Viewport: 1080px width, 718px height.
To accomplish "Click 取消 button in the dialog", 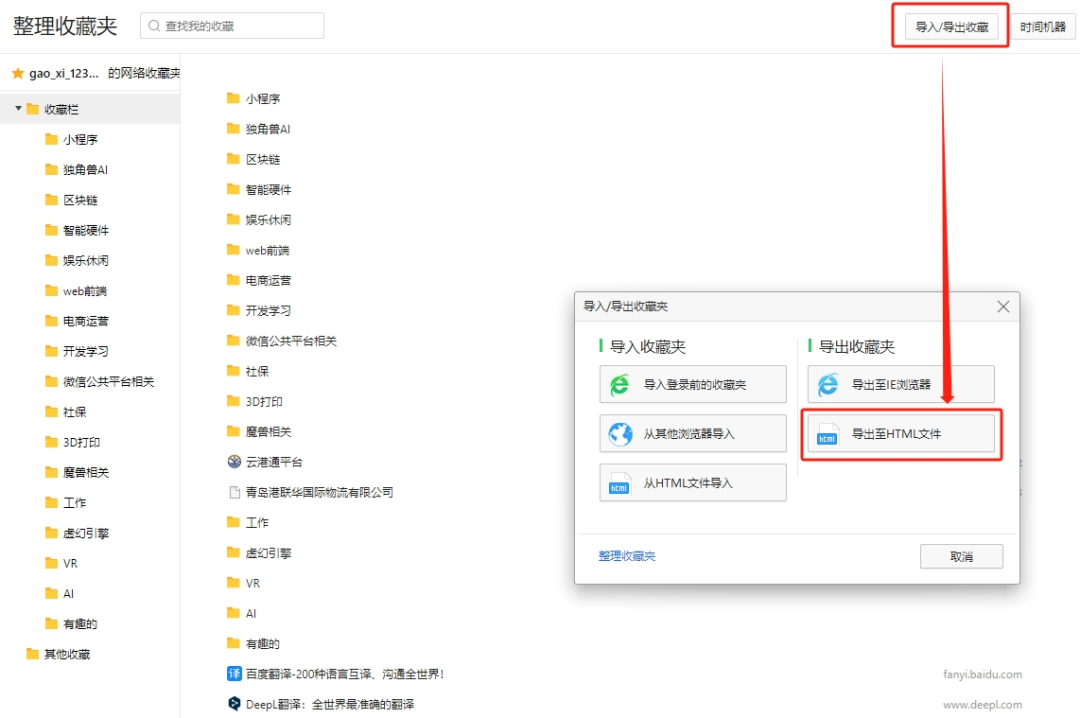I will click(x=961, y=557).
